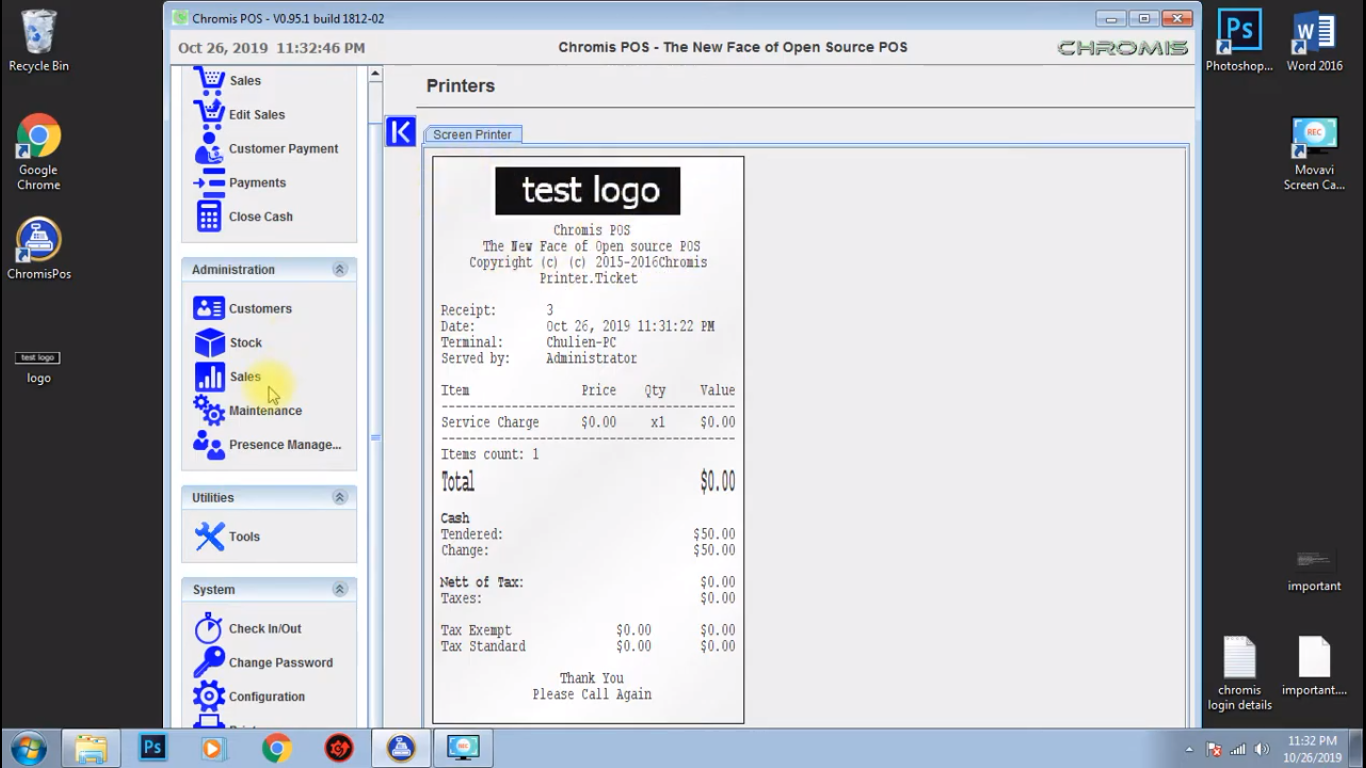Collapse the Utilities section

(341, 497)
